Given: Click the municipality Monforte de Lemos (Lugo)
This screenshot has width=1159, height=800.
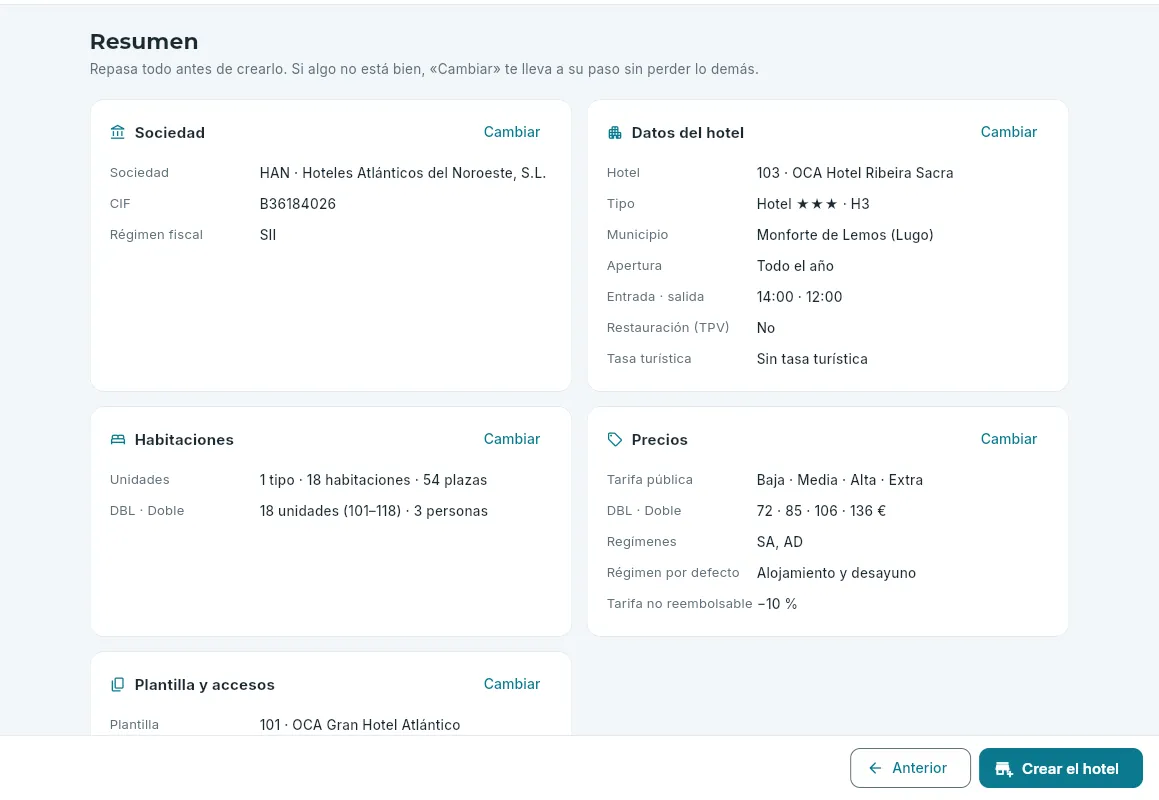Looking at the screenshot, I should point(845,235).
